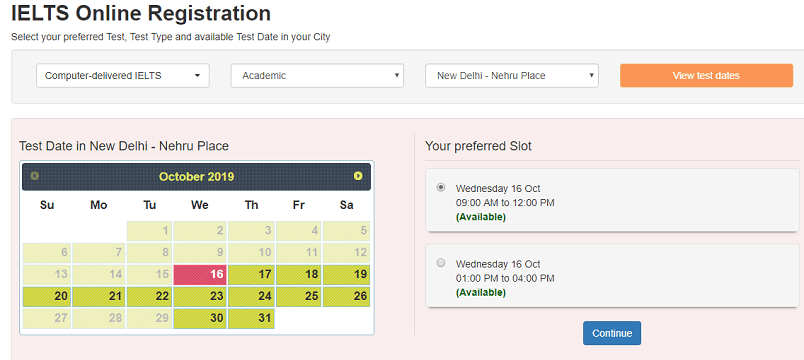Click the Continue button
The height and width of the screenshot is (360, 804).
pyautogui.click(x=612, y=333)
